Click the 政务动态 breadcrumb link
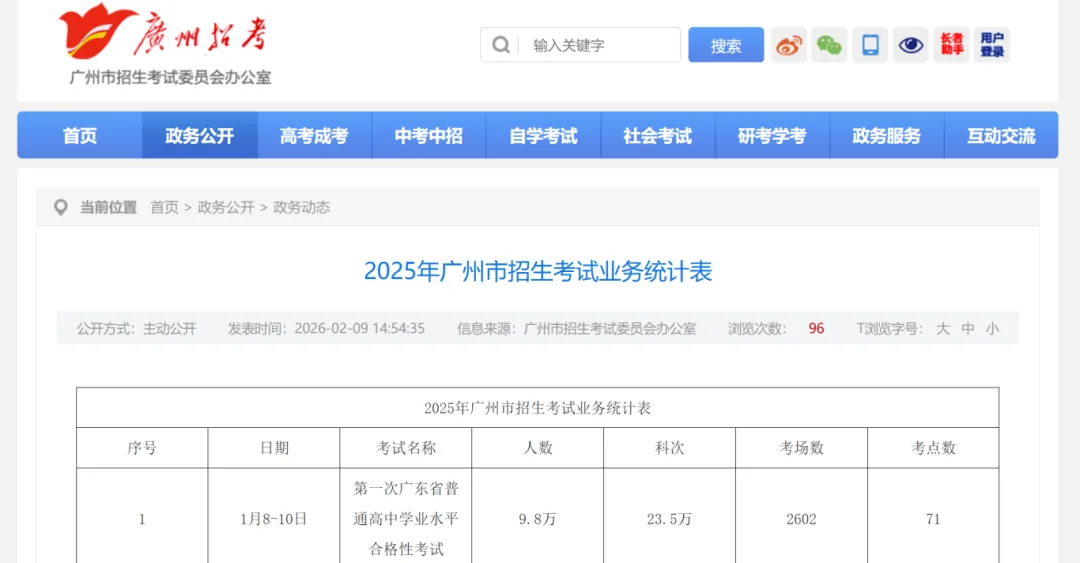The height and width of the screenshot is (563, 1080). coord(302,207)
